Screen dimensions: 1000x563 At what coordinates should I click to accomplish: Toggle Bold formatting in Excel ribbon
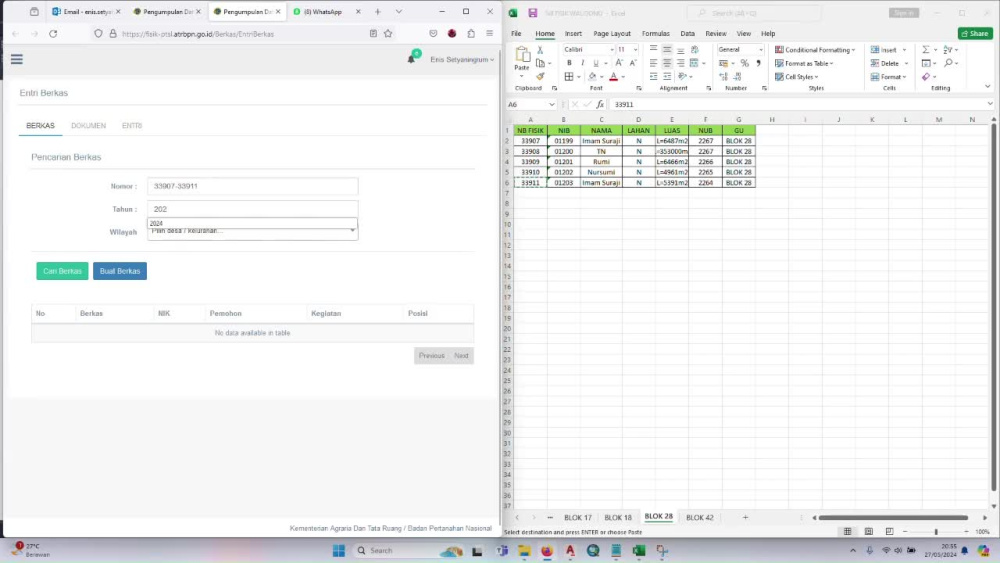tap(569, 63)
